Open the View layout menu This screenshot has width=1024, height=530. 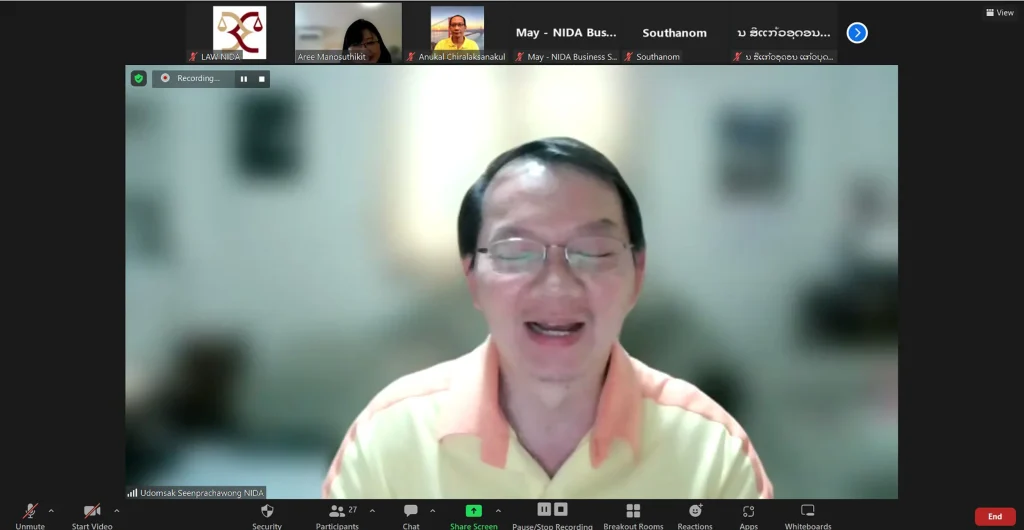[1000, 12]
